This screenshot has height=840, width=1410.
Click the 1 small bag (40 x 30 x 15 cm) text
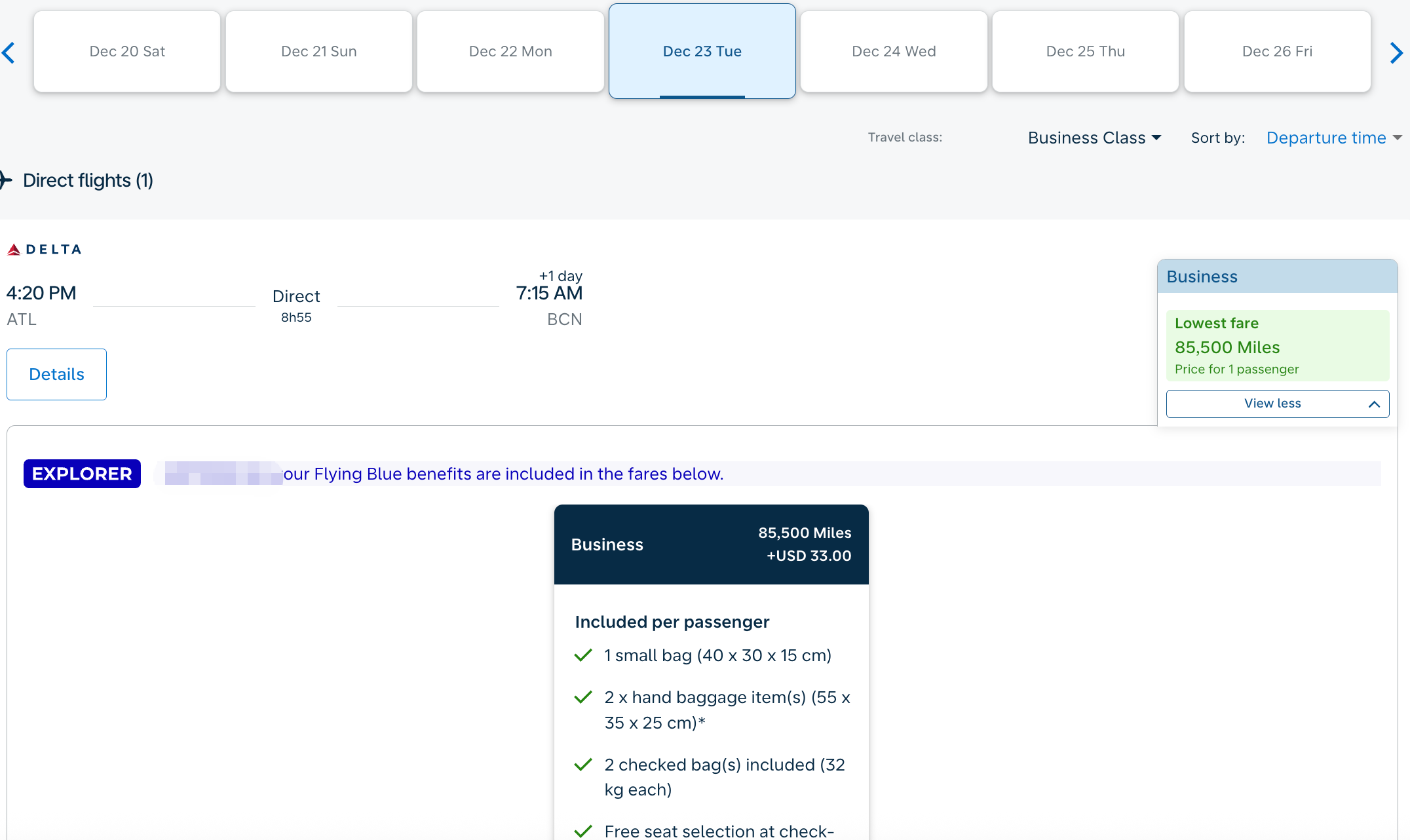point(718,655)
